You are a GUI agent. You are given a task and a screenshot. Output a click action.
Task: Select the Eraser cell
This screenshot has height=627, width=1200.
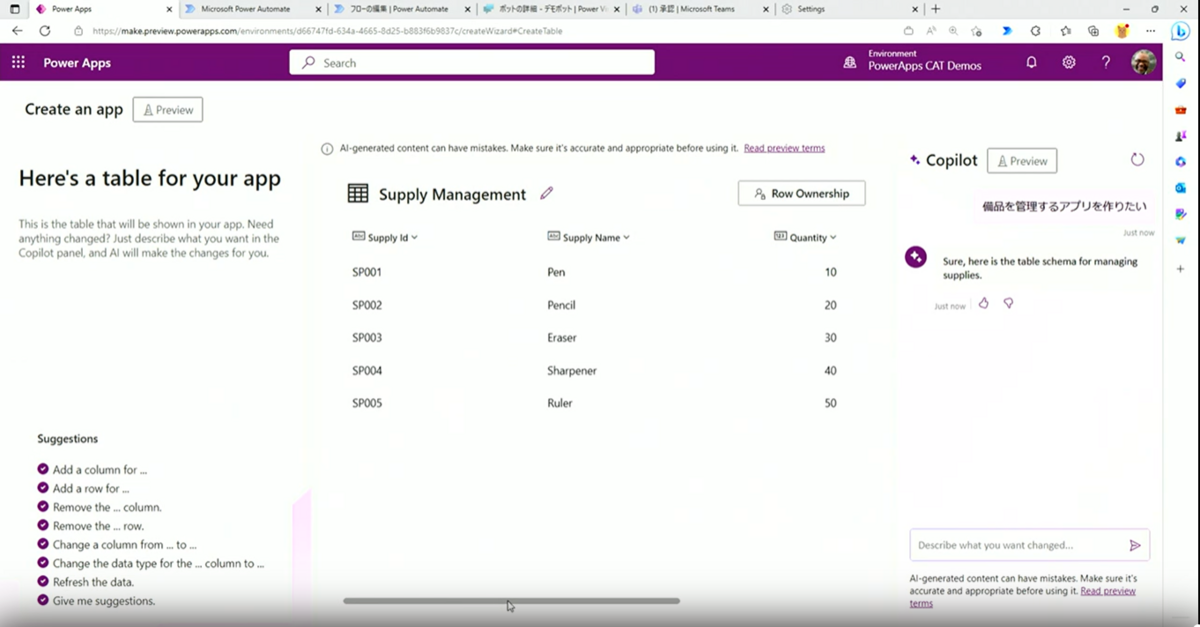(562, 338)
